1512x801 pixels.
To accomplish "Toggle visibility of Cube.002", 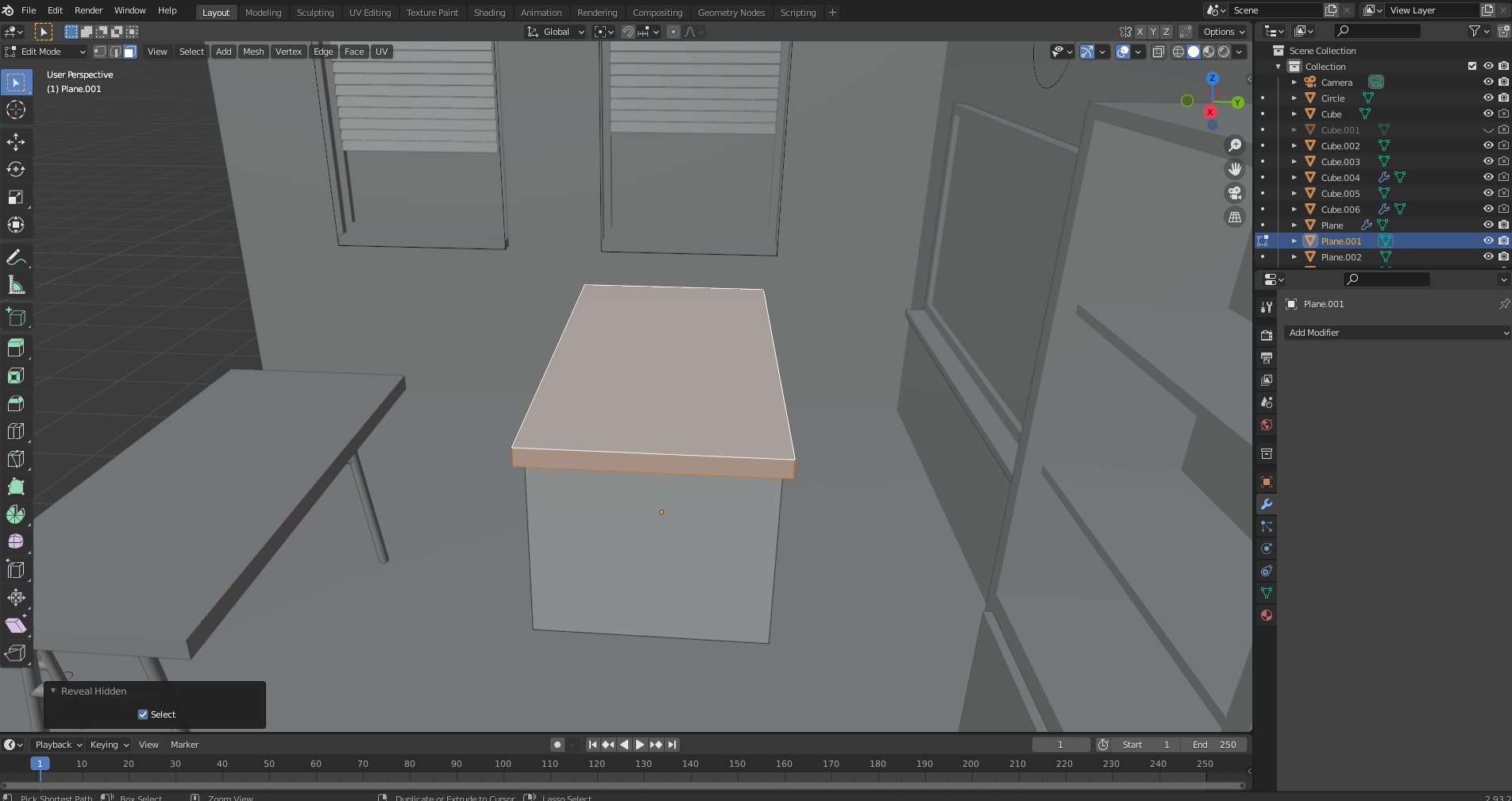I will tap(1488, 145).
